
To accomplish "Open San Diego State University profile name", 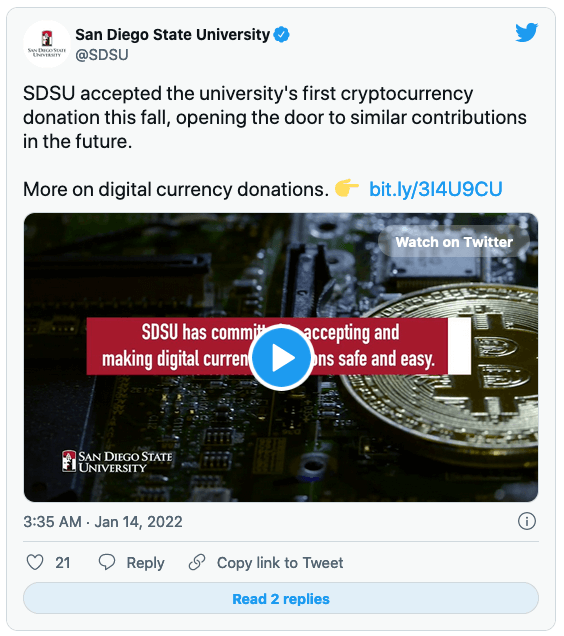I will (x=172, y=34).
